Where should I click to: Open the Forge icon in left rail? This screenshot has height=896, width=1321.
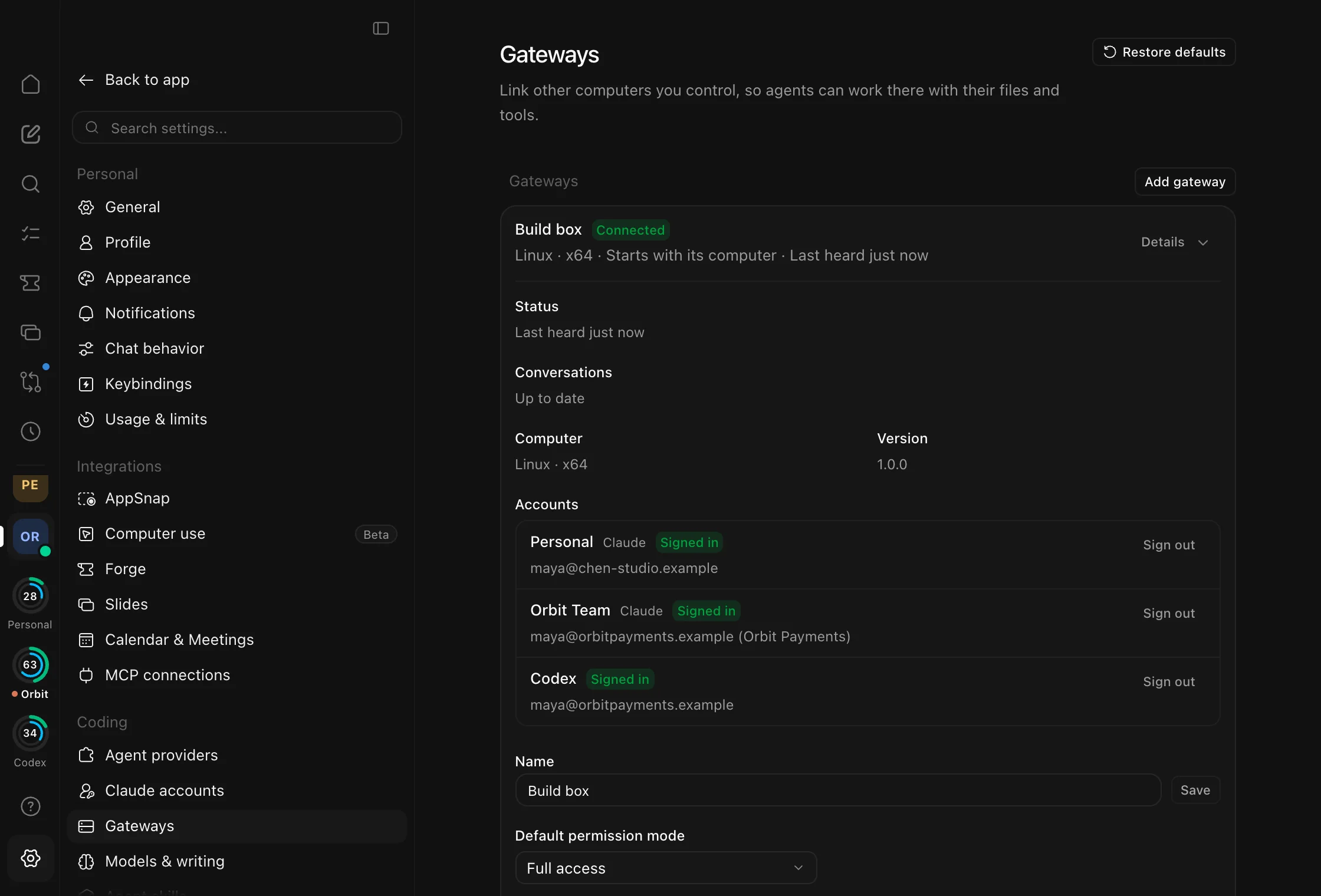(30, 283)
